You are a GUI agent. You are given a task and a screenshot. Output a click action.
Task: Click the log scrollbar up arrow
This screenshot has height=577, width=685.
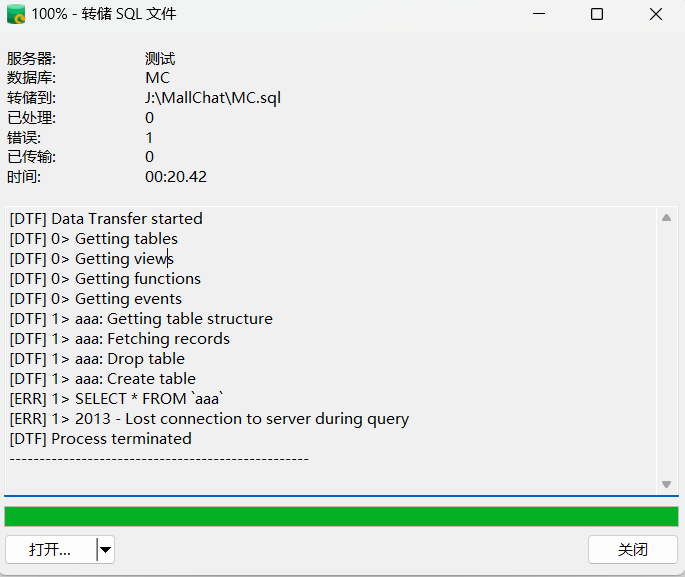click(x=666, y=218)
